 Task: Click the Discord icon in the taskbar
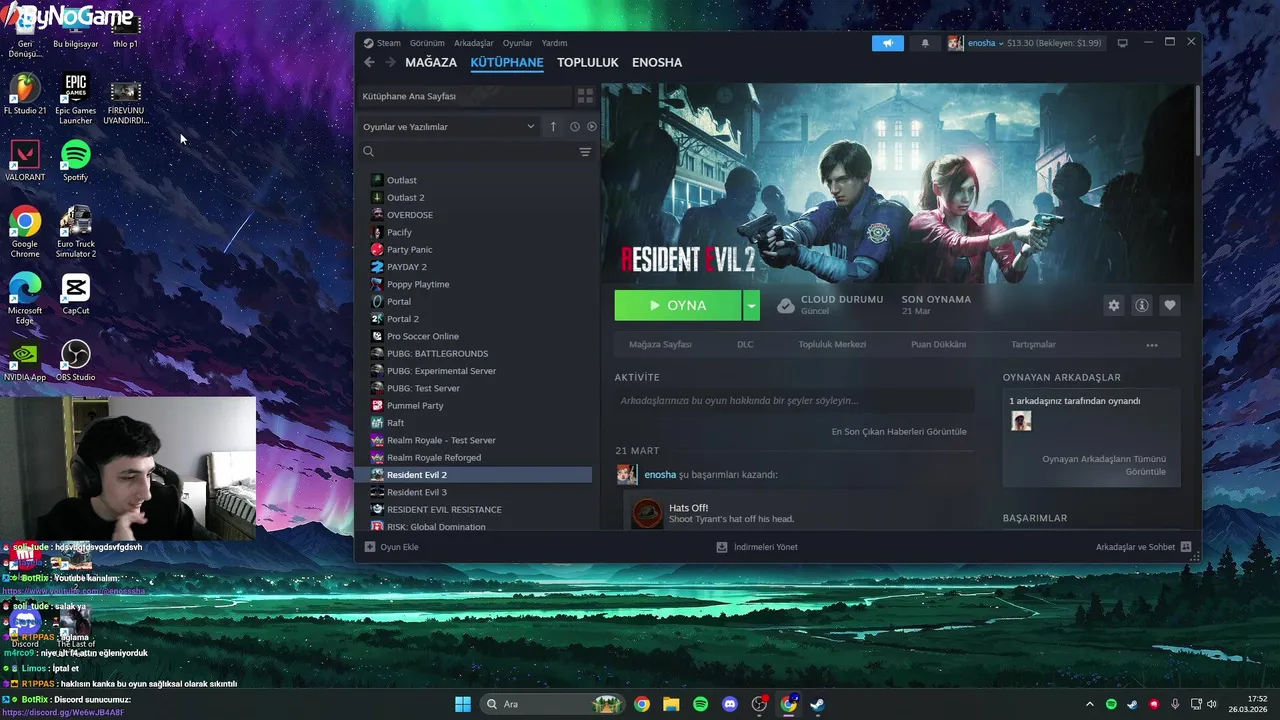[730, 704]
